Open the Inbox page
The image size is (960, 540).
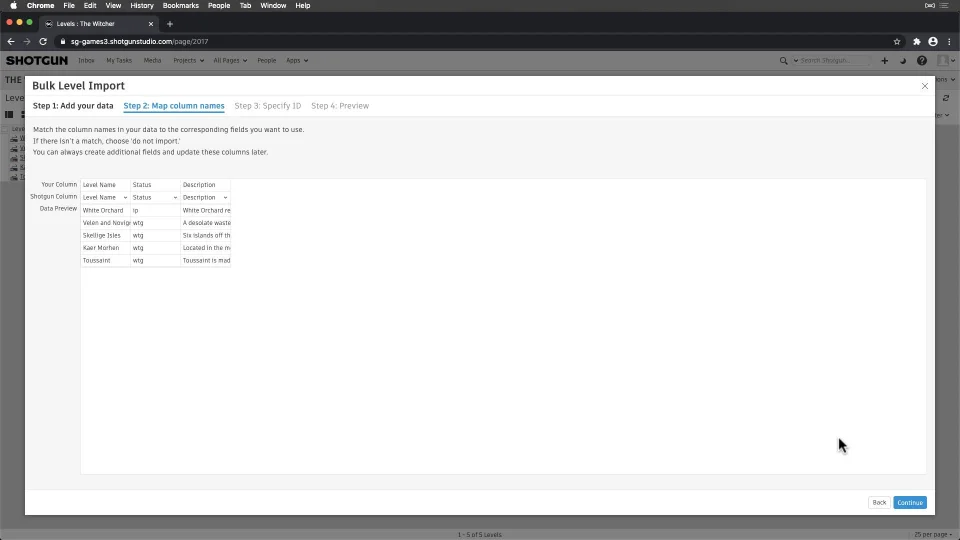(x=86, y=61)
